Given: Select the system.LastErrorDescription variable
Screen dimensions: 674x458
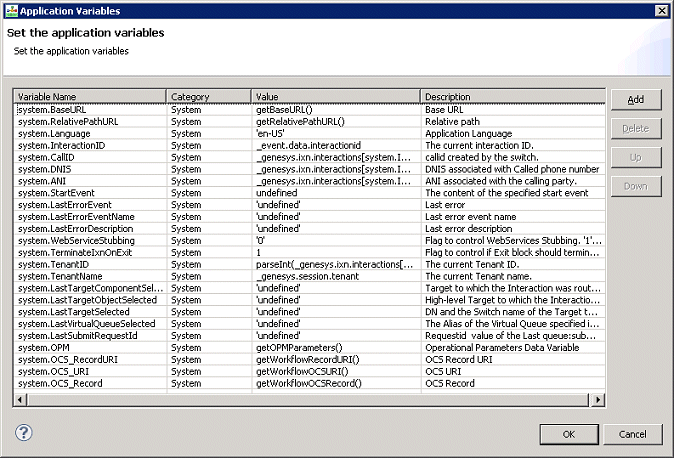Looking at the screenshot, I should pyautogui.click(x=75, y=229).
